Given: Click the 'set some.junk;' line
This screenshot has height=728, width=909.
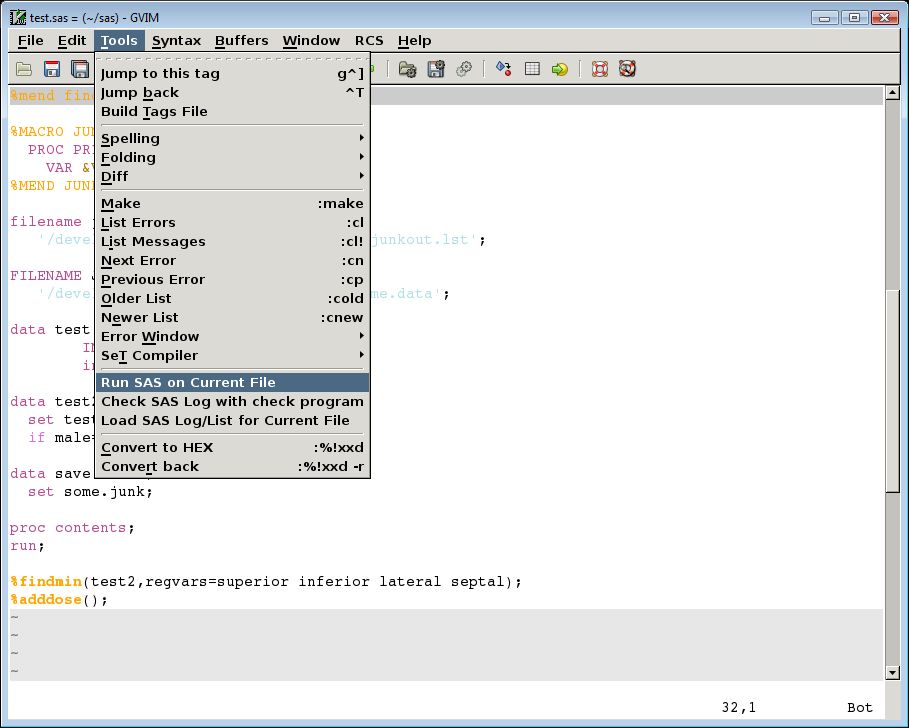Looking at the screenshot, I should (90, 492).
